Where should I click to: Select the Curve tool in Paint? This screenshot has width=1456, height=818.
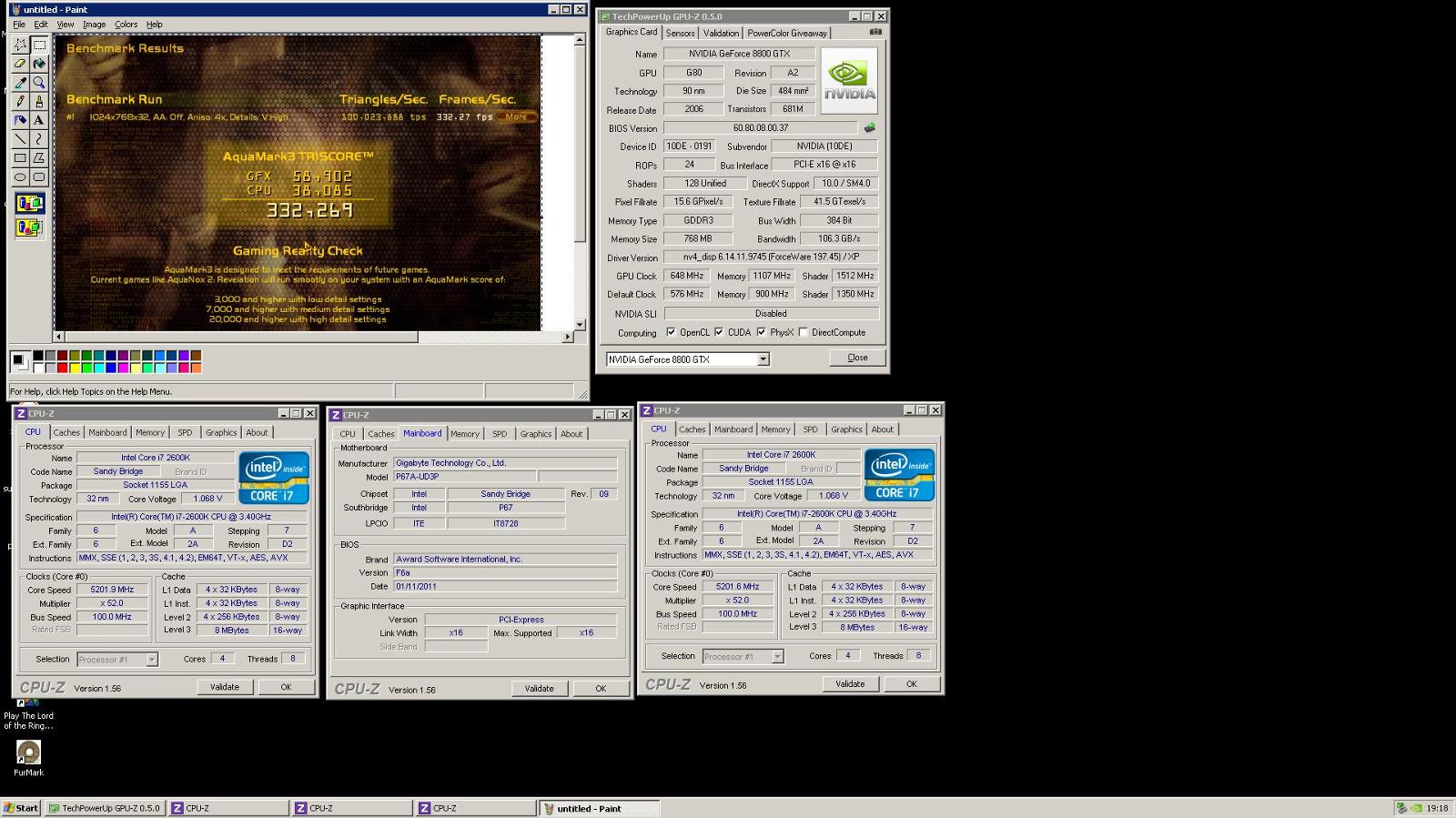tap(39, 139)
